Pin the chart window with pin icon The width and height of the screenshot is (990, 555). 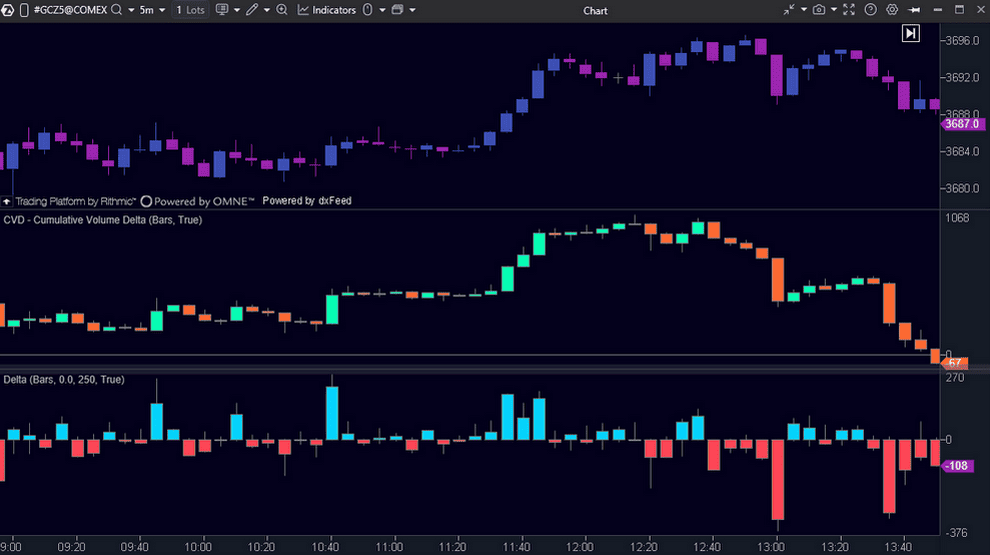tap(914, 9)
